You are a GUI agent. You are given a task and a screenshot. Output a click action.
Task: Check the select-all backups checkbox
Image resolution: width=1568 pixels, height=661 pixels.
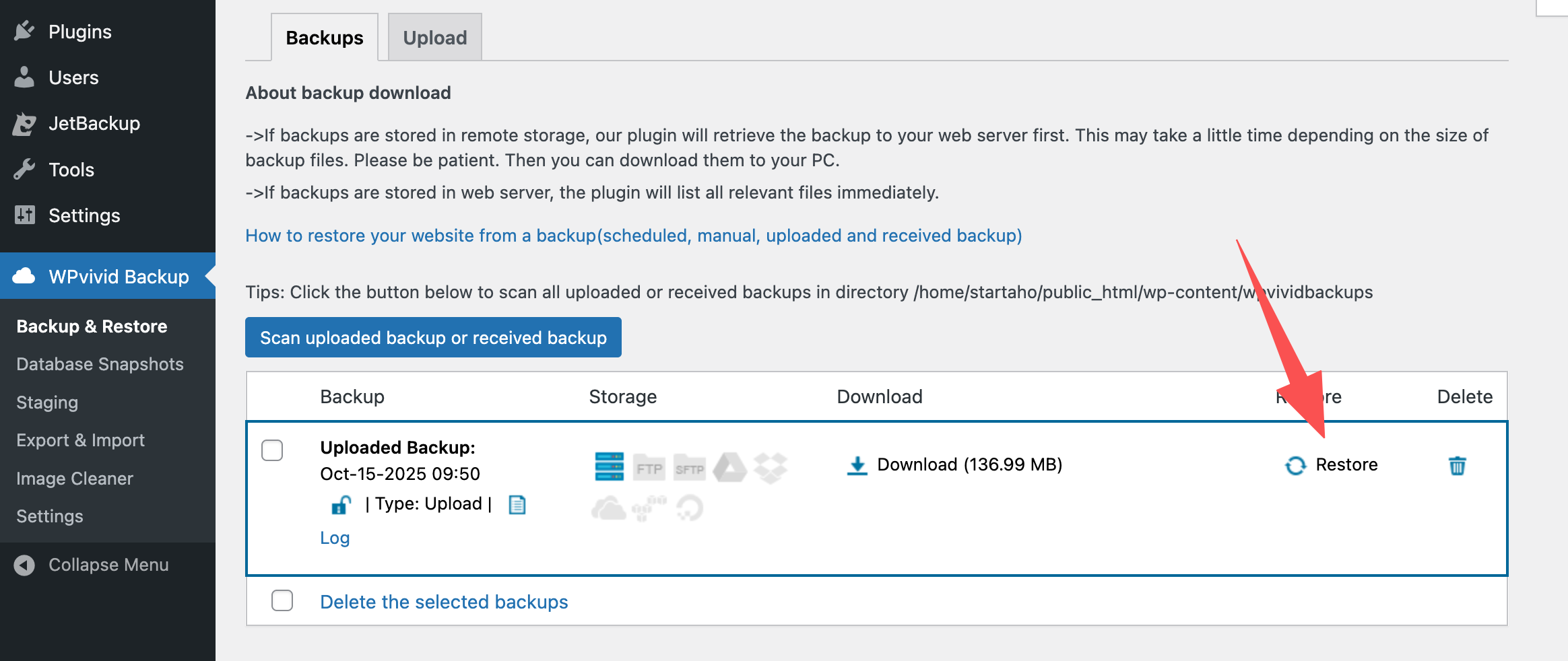pyautogui.click(x=282, y=600)
